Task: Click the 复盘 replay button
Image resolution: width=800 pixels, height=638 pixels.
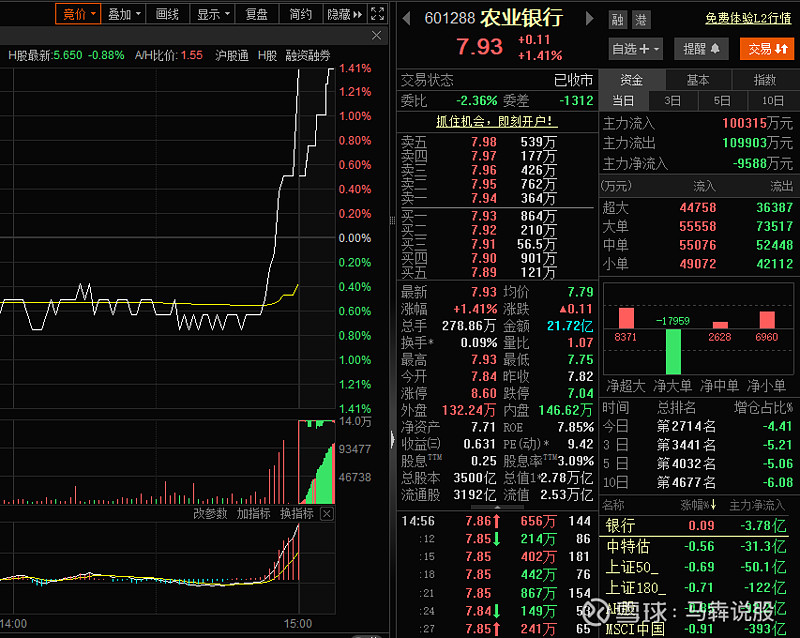Action: click(x=257, y=14)
